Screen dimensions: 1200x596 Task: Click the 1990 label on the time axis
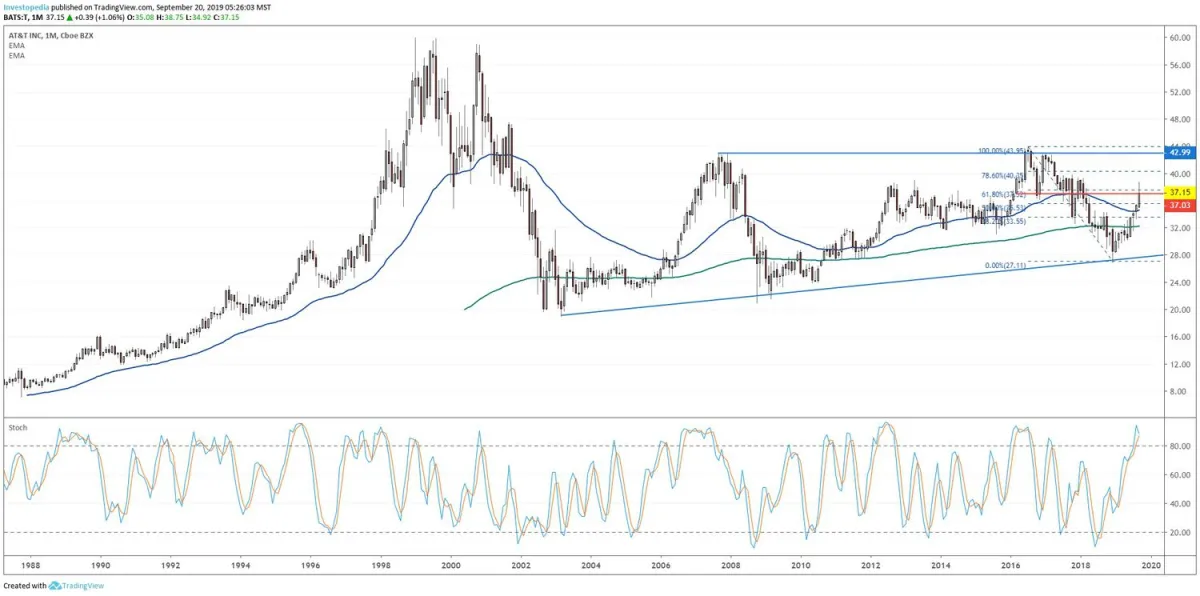(101, 565)
